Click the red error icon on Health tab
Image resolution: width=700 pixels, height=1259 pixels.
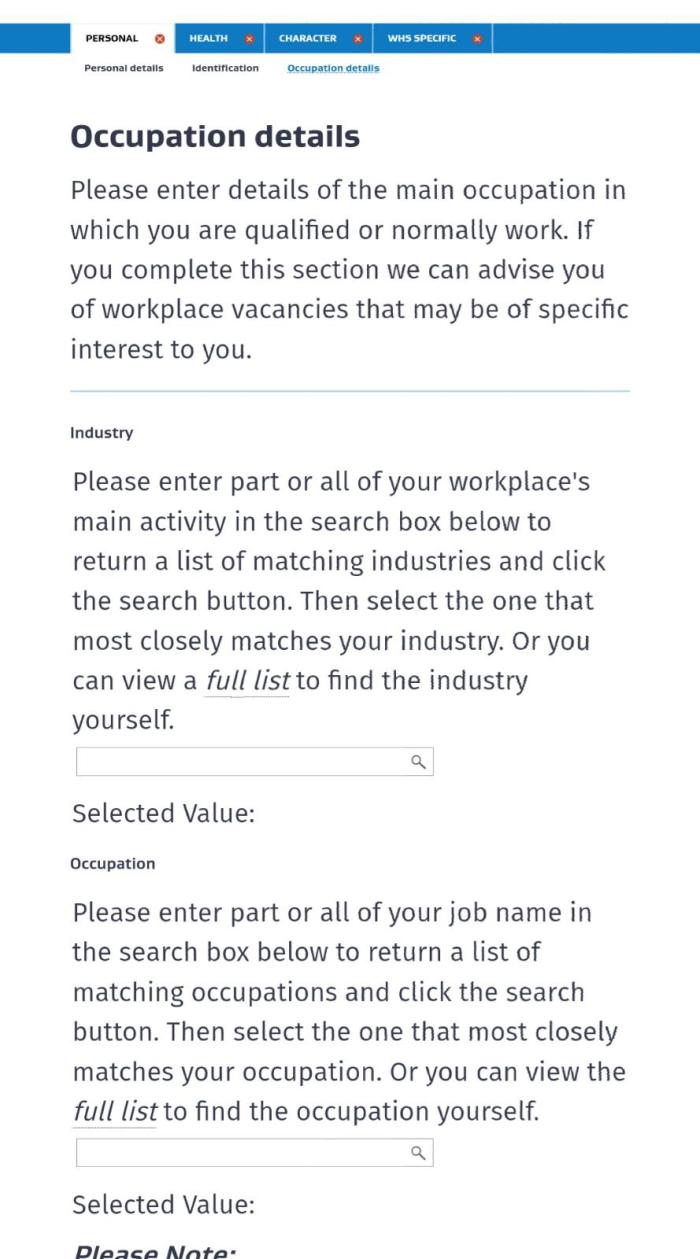tap(249, 39)
